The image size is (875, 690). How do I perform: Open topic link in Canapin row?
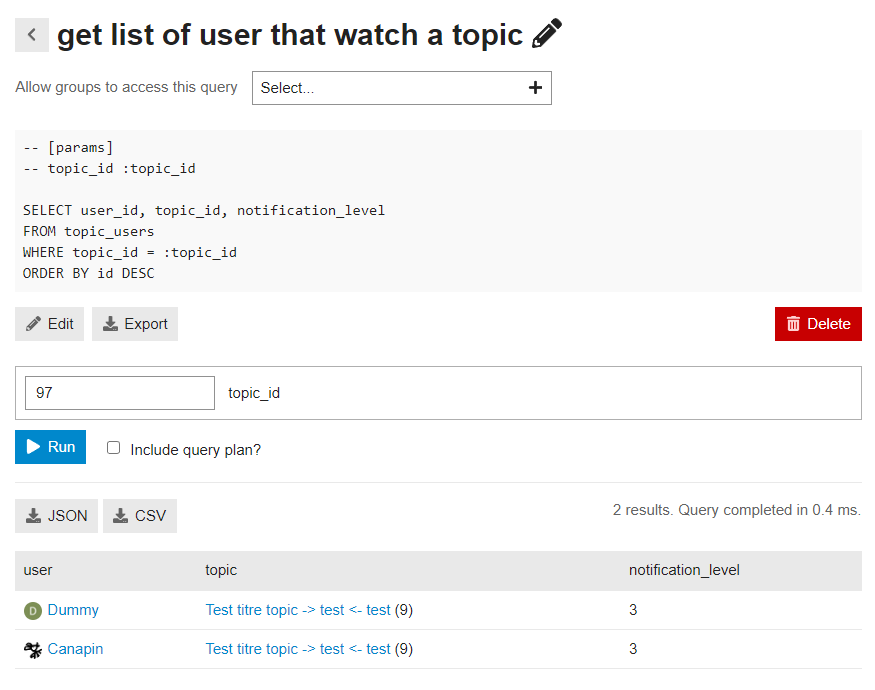pyautogui.click(x=298, y=649)
